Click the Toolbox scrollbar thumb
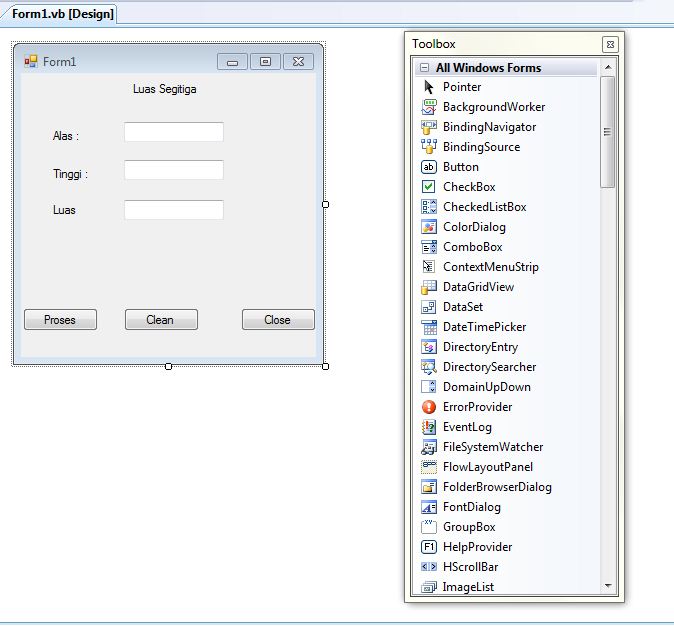This screenshot has height=626, width=674. tap(607, 132)
